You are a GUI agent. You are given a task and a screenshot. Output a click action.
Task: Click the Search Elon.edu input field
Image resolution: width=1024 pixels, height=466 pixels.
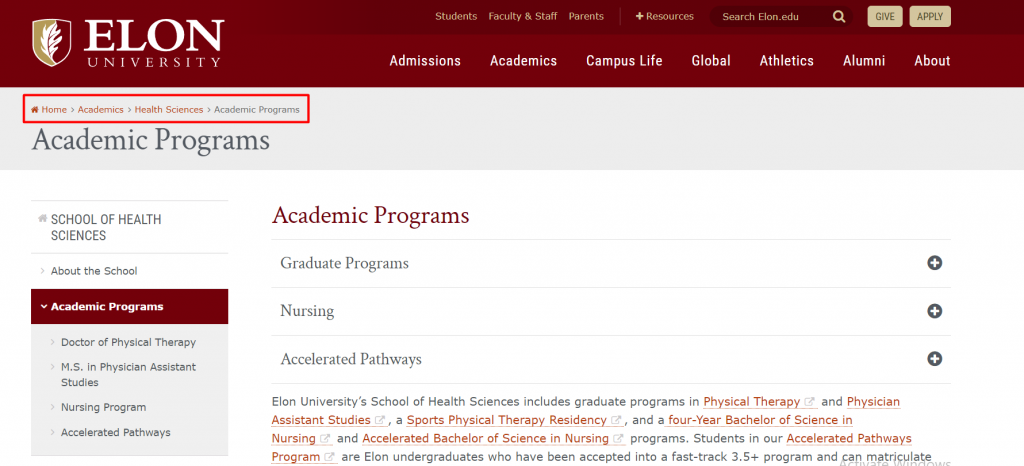pyautogui.click(x=770, y=17)
